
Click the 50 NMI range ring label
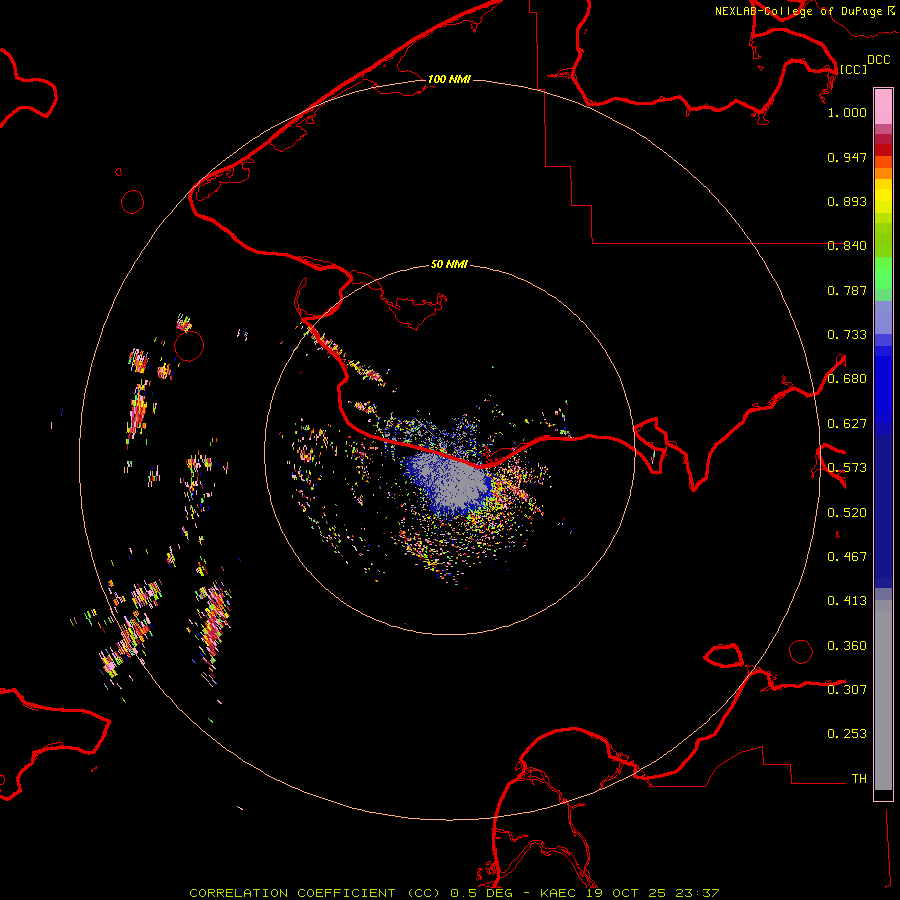coord(449,265)
